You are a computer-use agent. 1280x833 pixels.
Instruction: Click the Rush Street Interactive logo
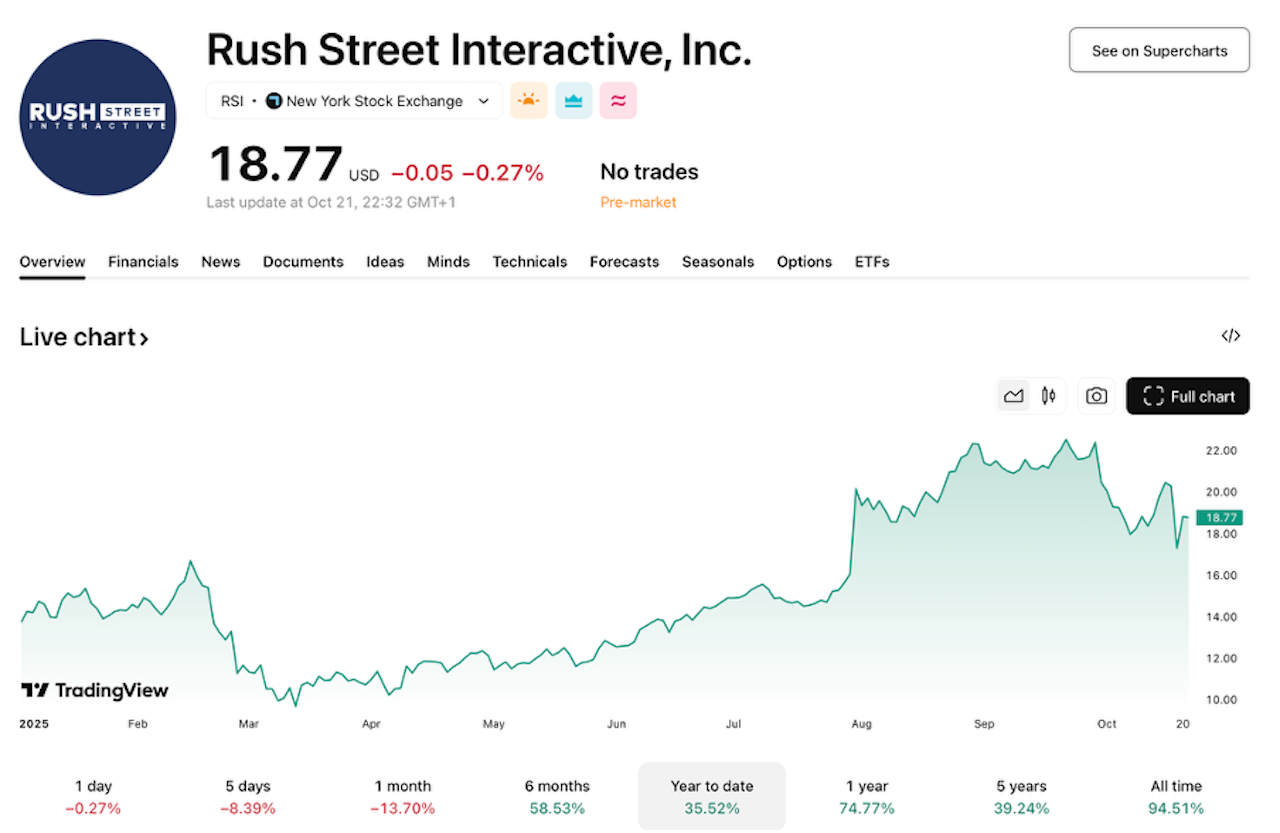coord(98,117)
